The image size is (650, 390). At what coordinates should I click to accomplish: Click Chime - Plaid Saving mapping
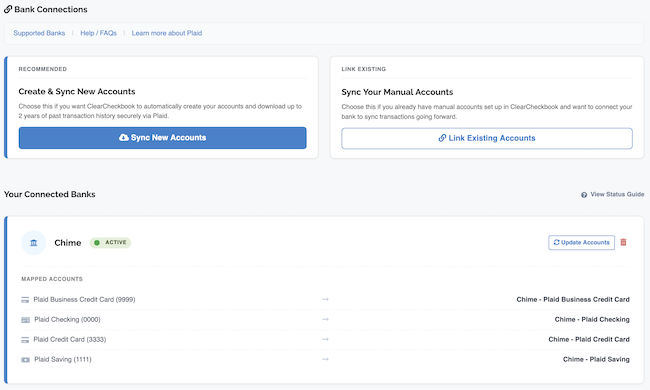(x=596, y=359)
